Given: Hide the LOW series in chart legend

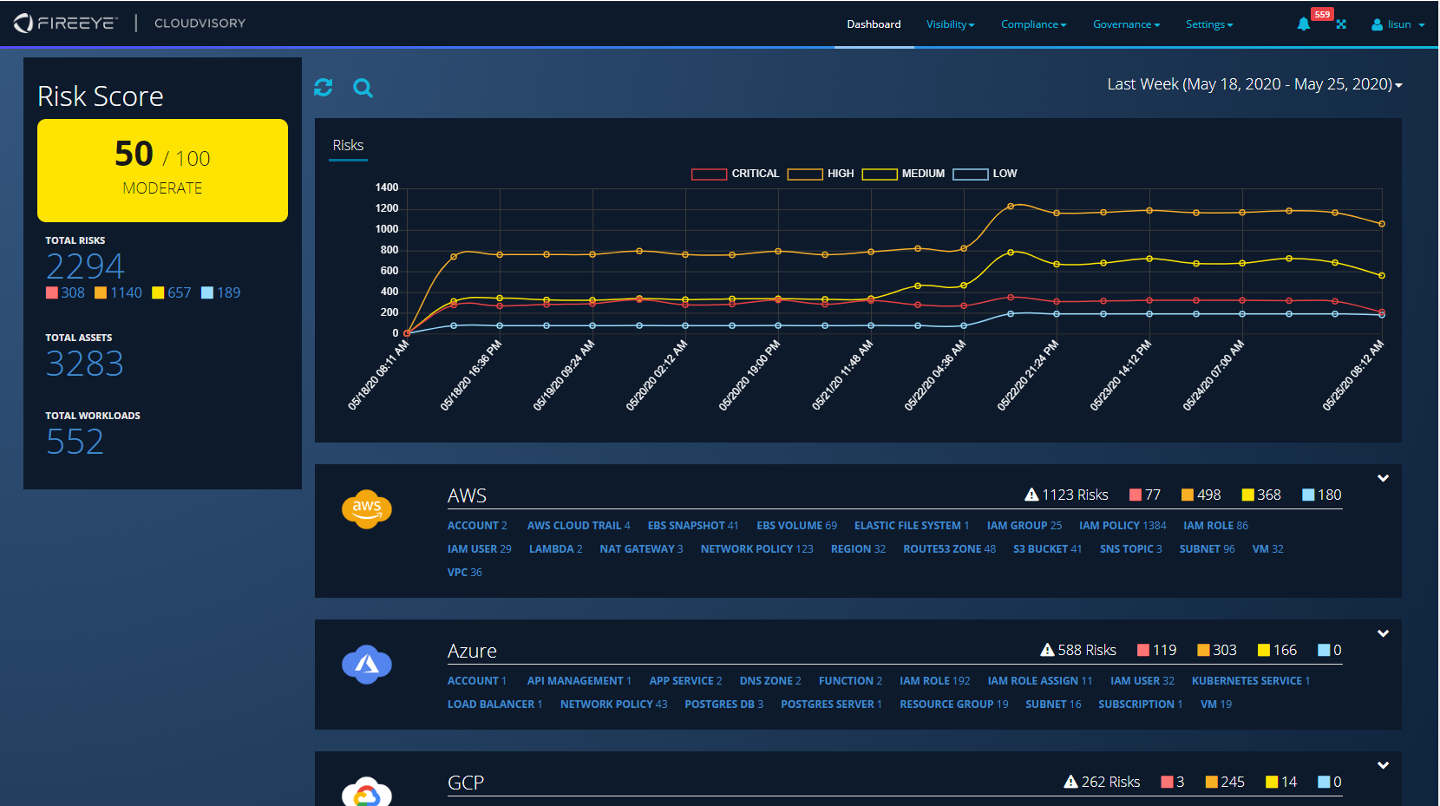Looking at the screenshot, I should click(x=985, y=174).
